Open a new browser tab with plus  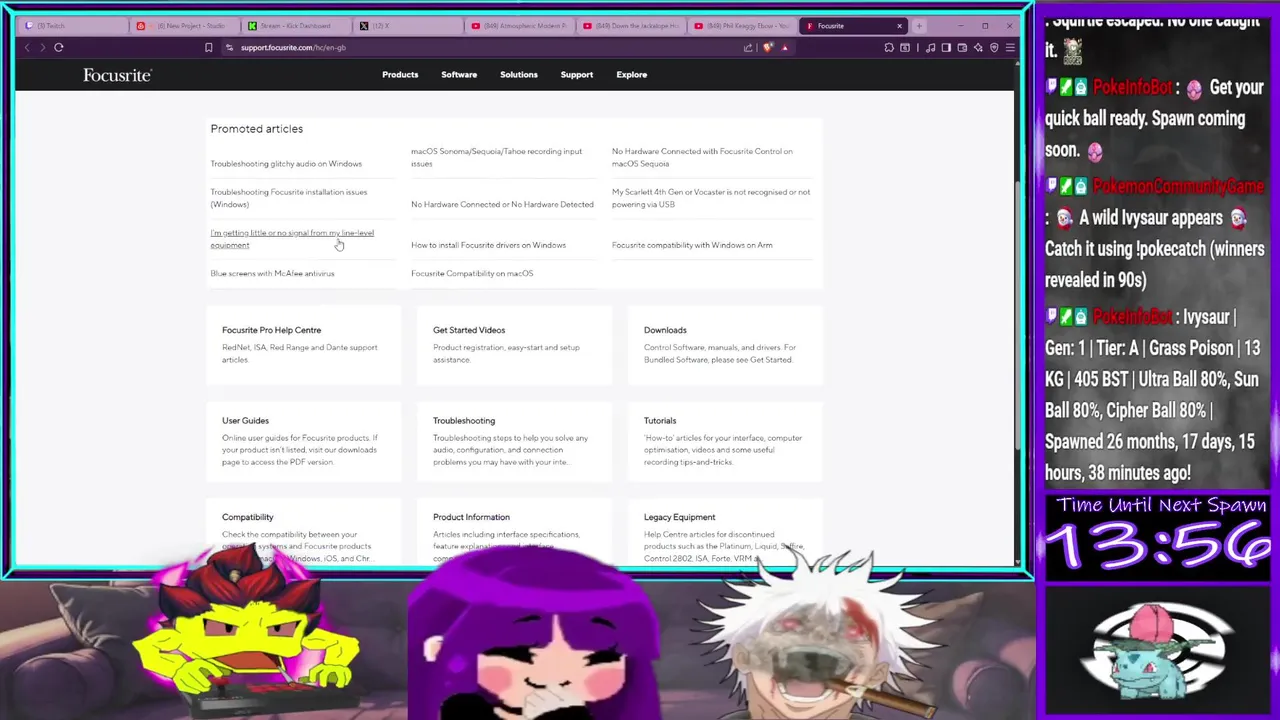[919, 26]
